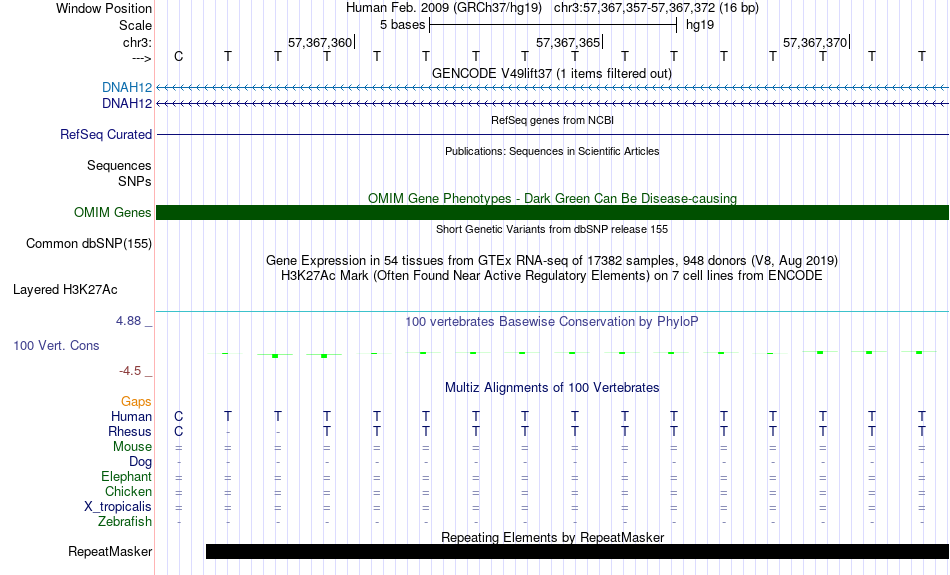Click the Sequences track label

click(119, 165)
